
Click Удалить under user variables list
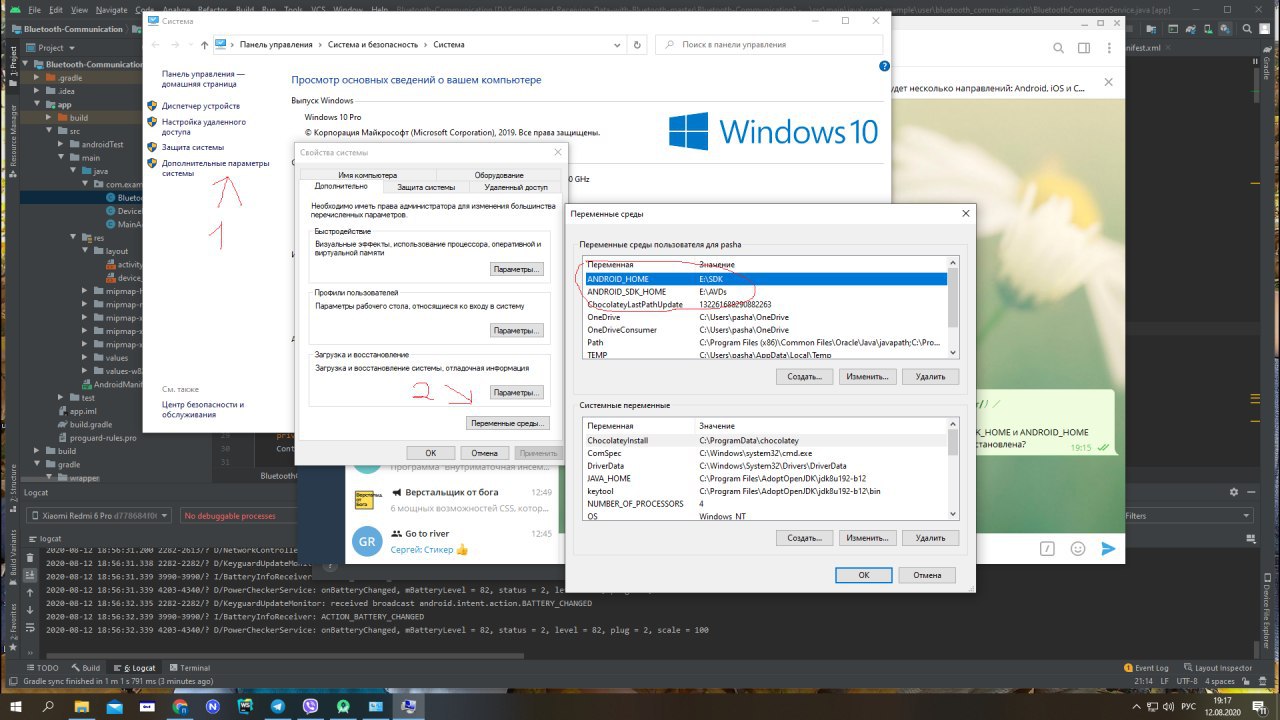[930, 377]
